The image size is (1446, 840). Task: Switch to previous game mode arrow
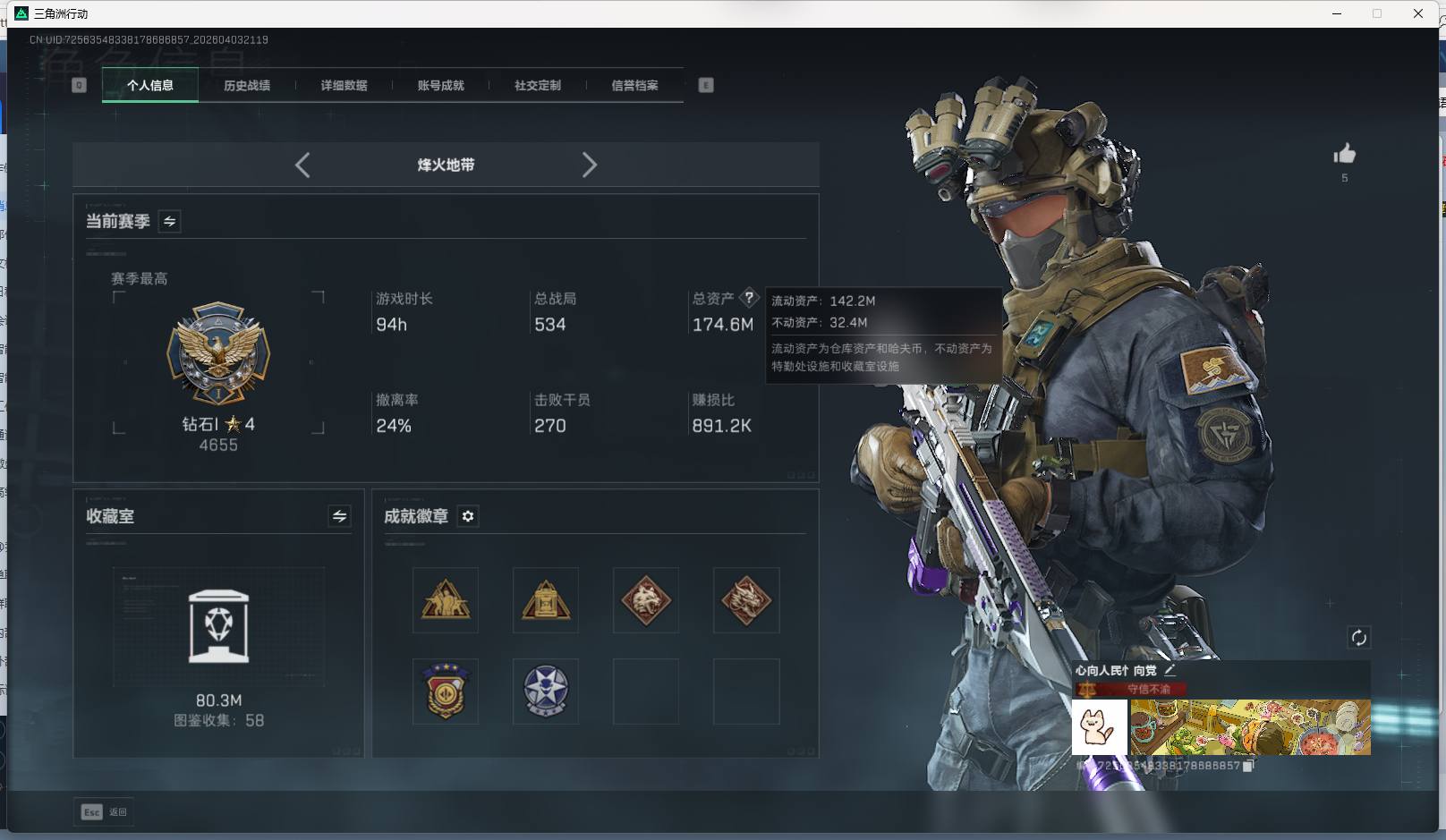tap(302, 165)
